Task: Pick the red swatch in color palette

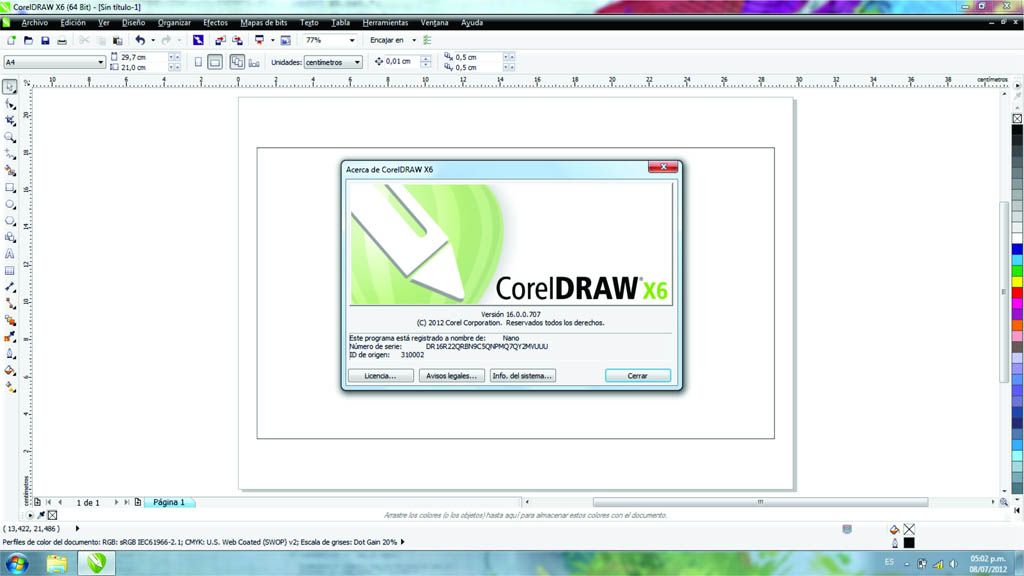Action: tap(1017, 293)
